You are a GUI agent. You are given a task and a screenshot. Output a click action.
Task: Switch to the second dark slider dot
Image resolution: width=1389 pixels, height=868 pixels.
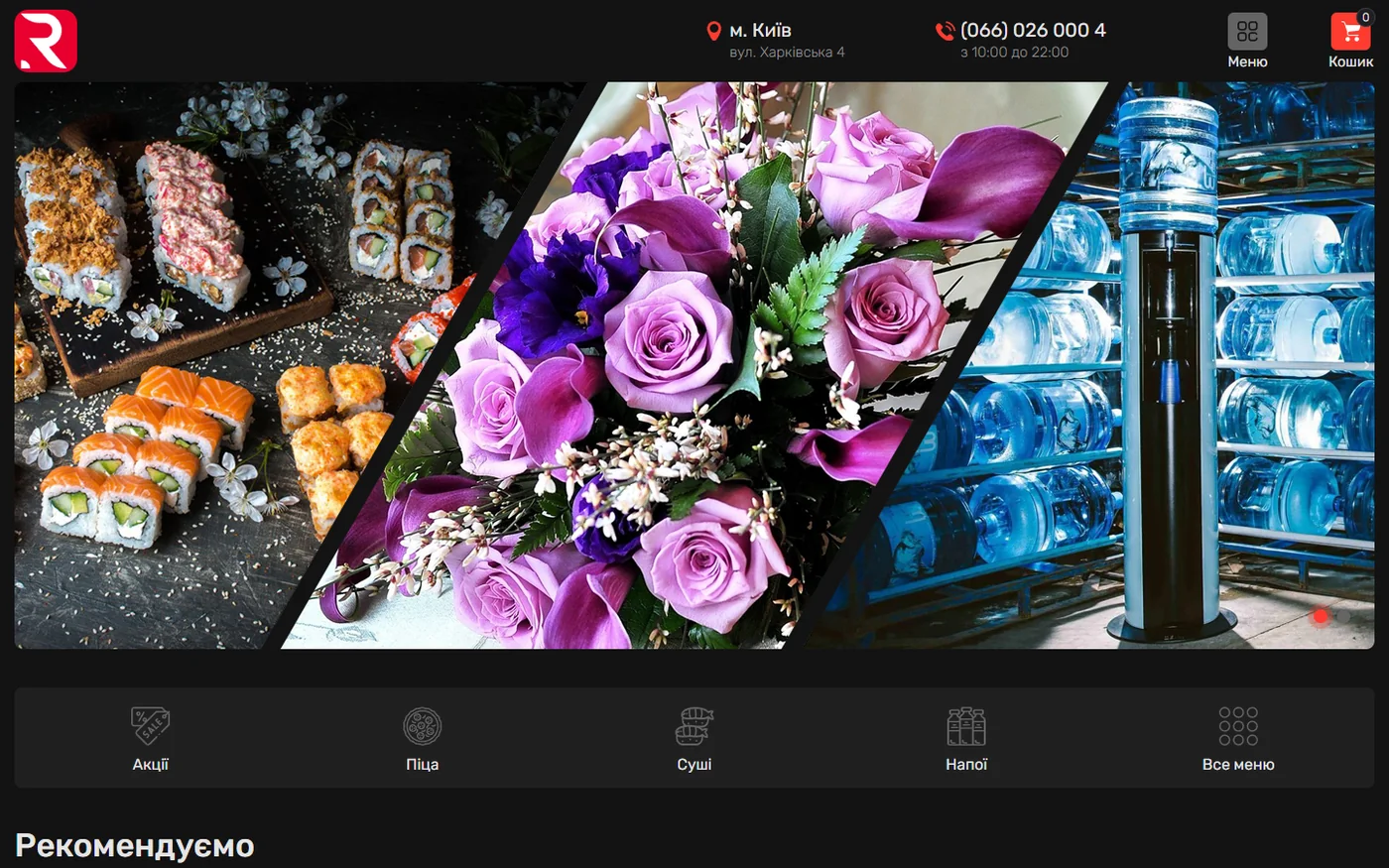pyautogui.click(x=1342, y=616)
